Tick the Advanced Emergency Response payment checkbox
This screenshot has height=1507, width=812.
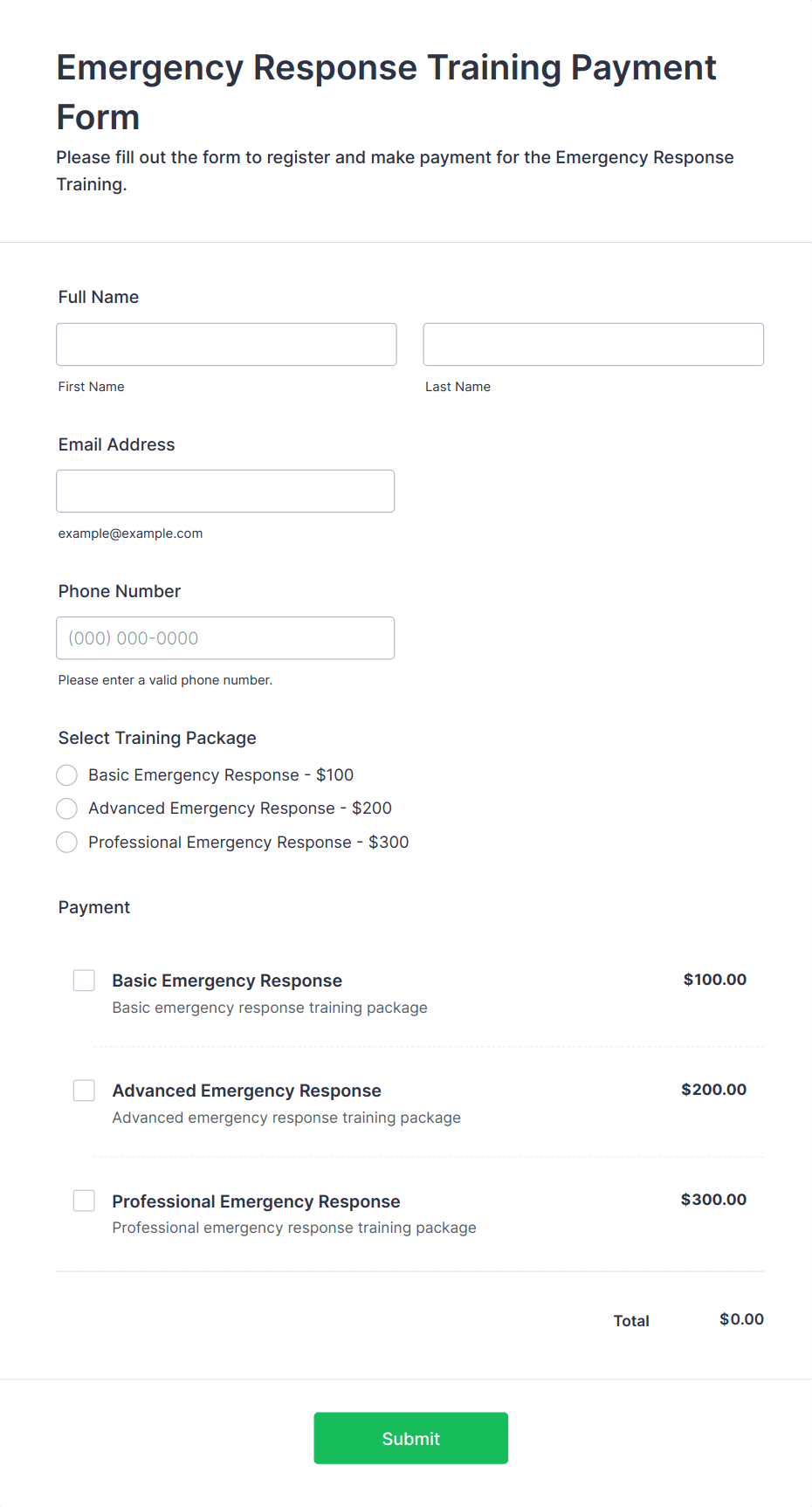coord(84,1091)
